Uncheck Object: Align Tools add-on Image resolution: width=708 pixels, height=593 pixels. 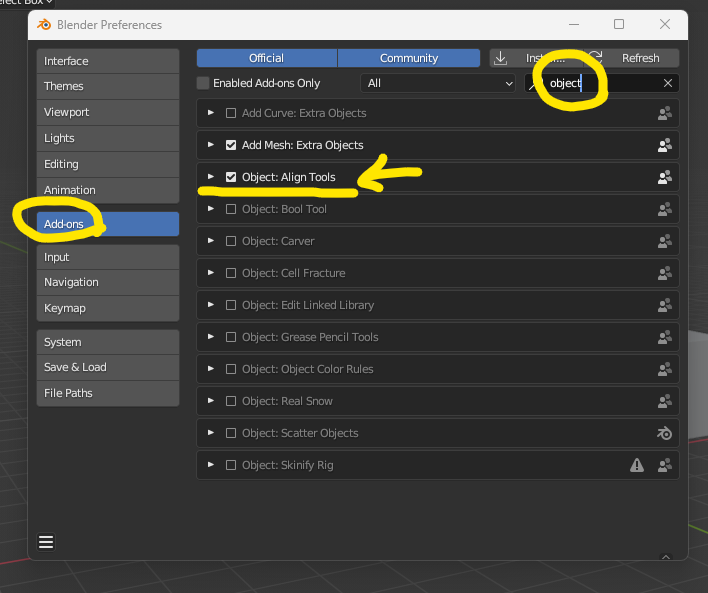tap(231, 177)
